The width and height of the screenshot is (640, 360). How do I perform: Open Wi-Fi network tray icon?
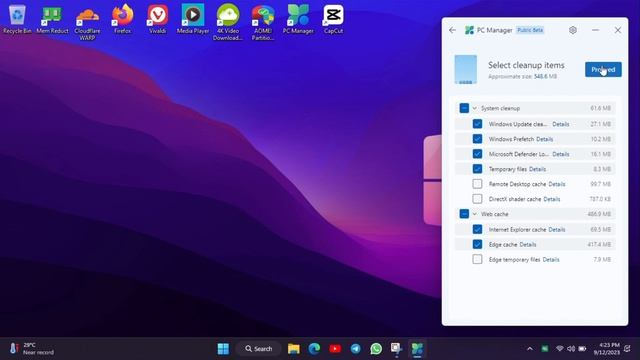pyautogui.click(x=560, y=349)
